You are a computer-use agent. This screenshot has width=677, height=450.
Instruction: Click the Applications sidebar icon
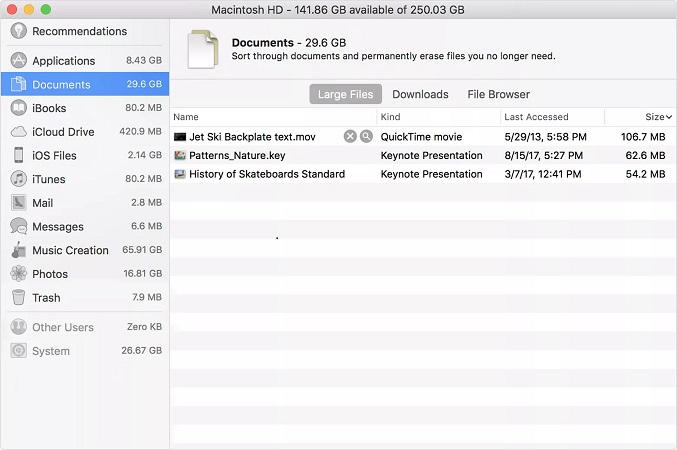coord(19,60)
